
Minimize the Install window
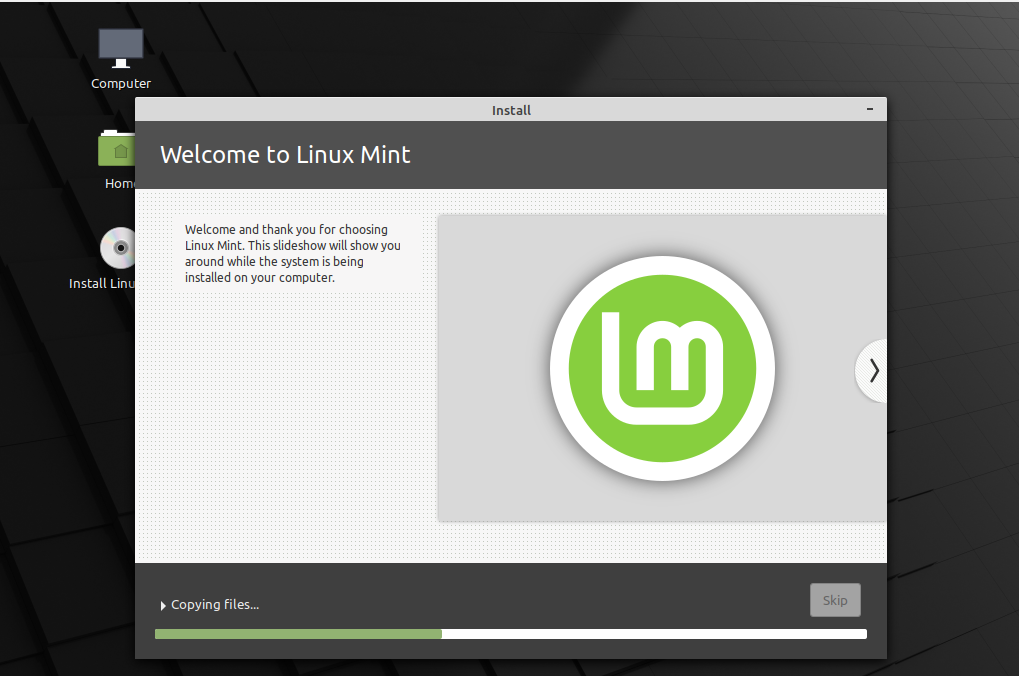click(x=869, y=109)
